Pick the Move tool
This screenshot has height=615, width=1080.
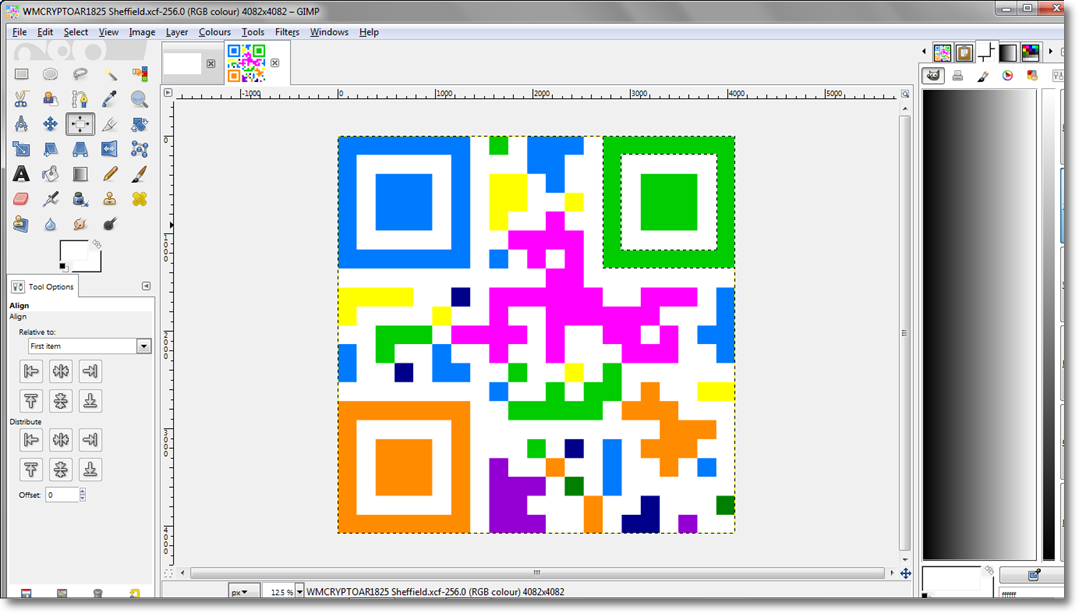(x=50, y=124)
